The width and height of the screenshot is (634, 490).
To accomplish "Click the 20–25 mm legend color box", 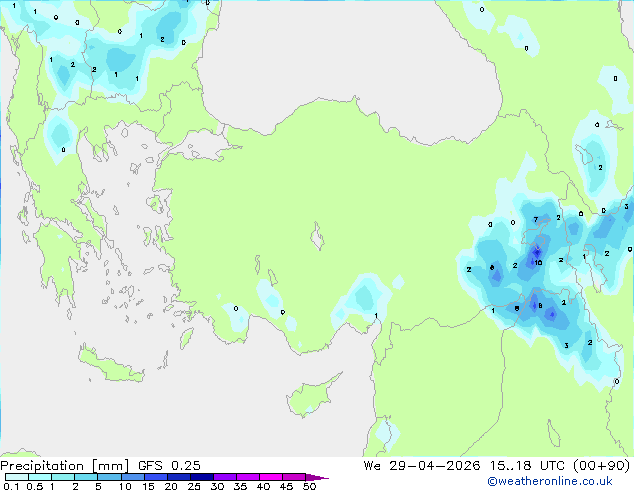I will (178, 477).
